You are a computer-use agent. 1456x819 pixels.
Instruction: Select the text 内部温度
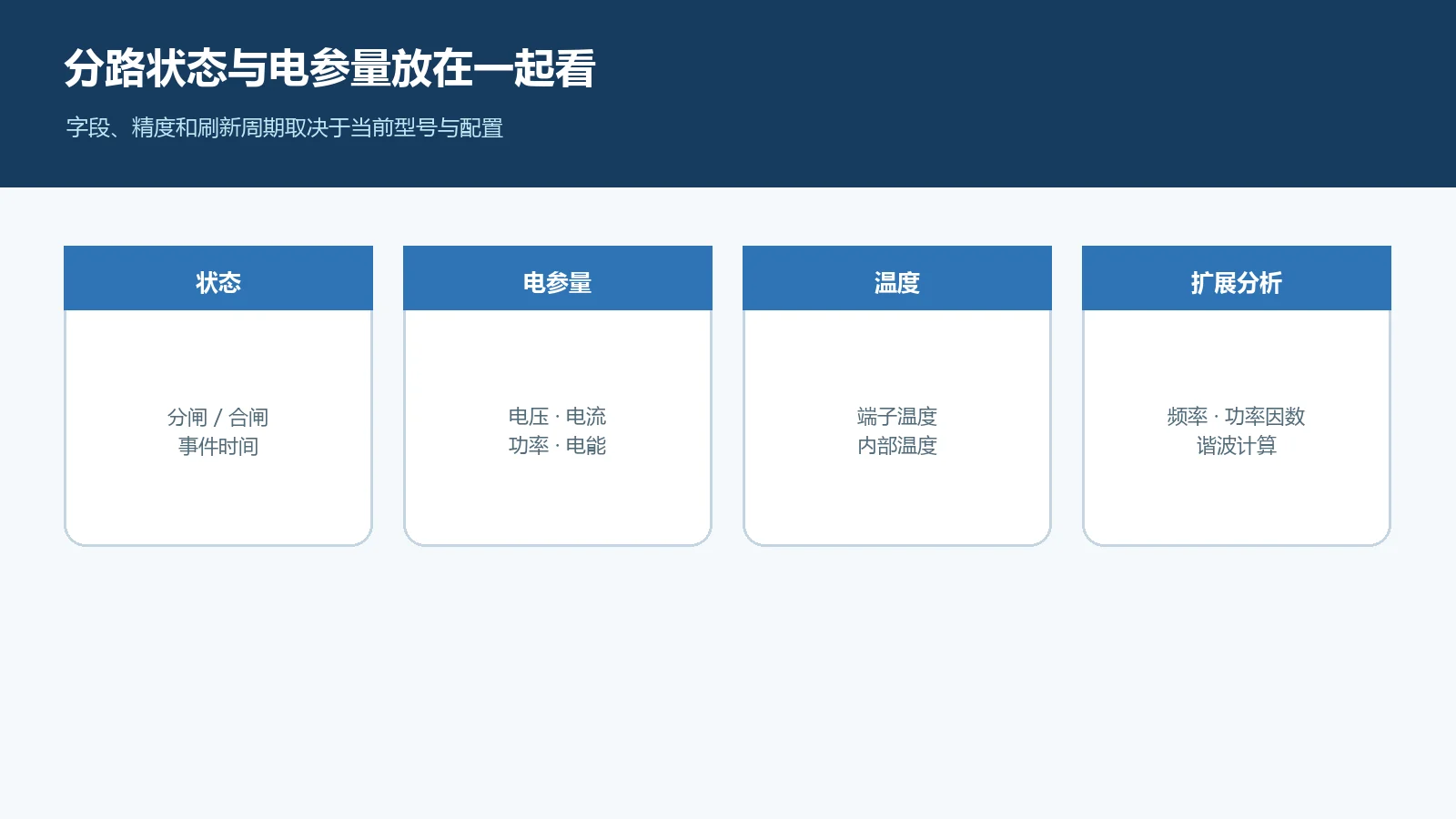897,446
